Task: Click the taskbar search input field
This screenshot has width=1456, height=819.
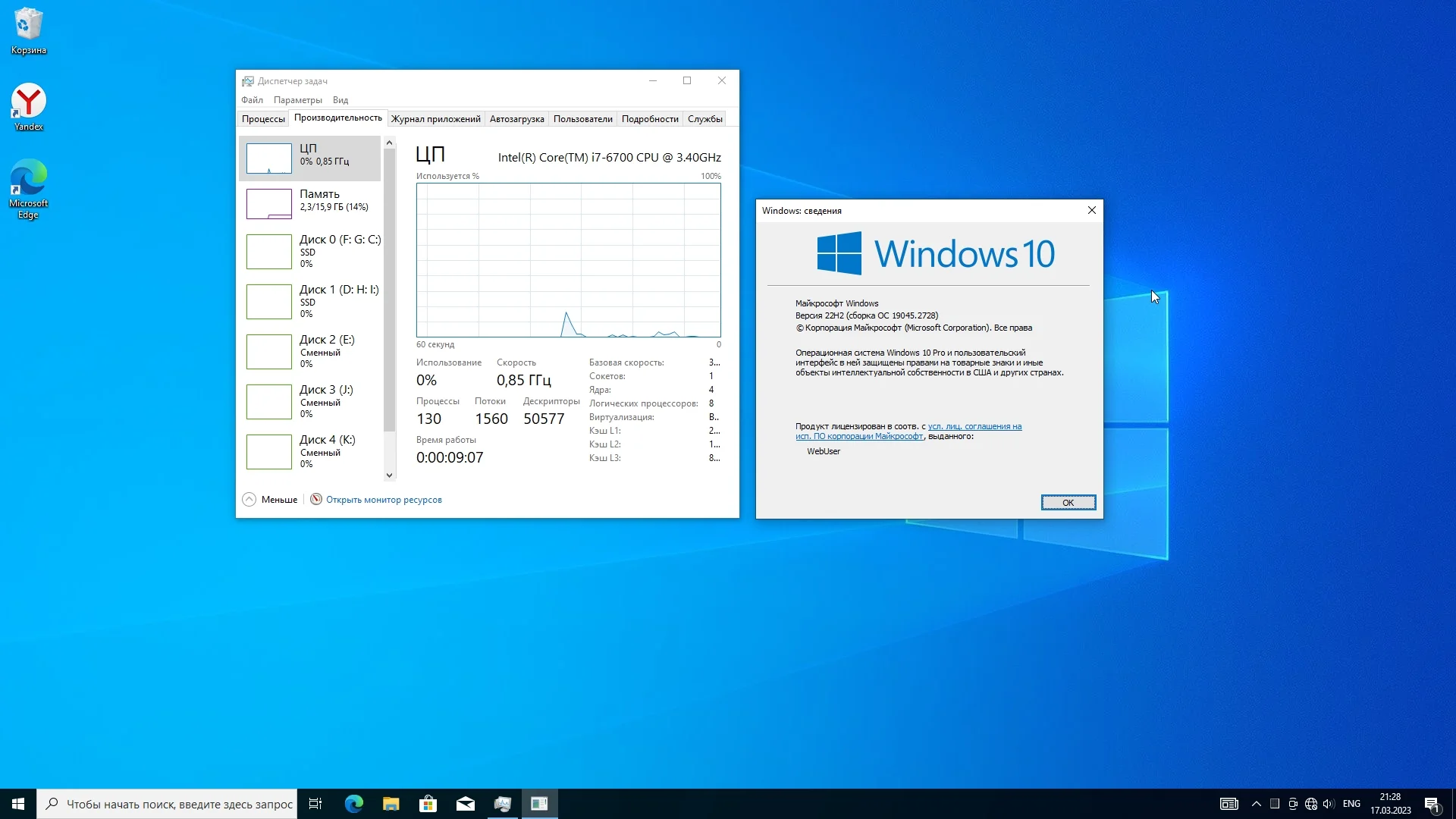Action: tap(179, 804)
